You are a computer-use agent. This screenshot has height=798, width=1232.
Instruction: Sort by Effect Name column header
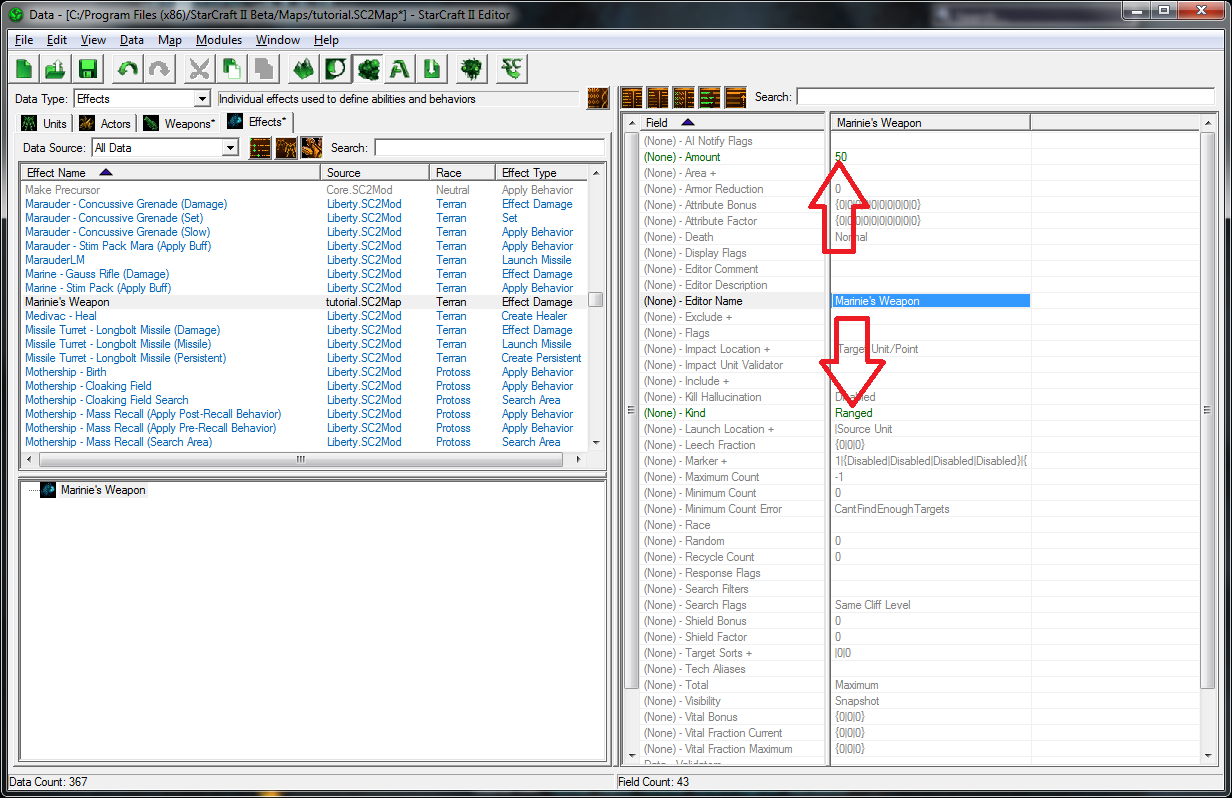tap(170, 173)
